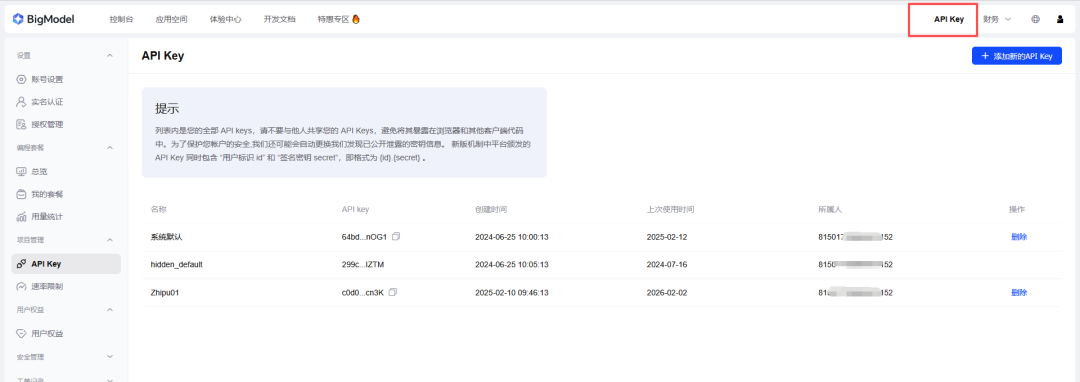The width and height of the screenshot is (1080, 382).
Task: Click creation time 2025-02-10 09:46:13
Action: tap(511, 293)
